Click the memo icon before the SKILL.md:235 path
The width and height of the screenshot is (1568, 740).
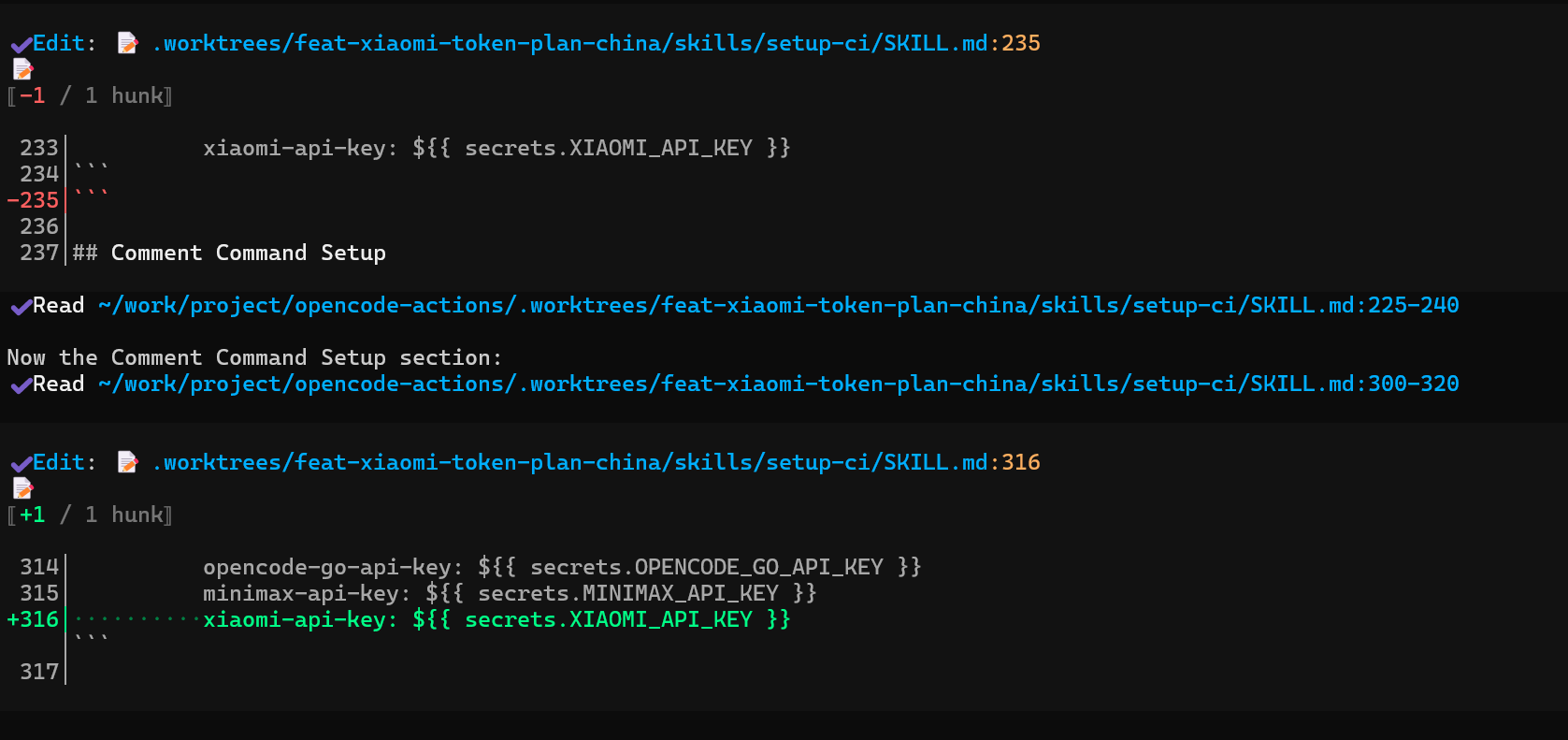coord(127,43)
